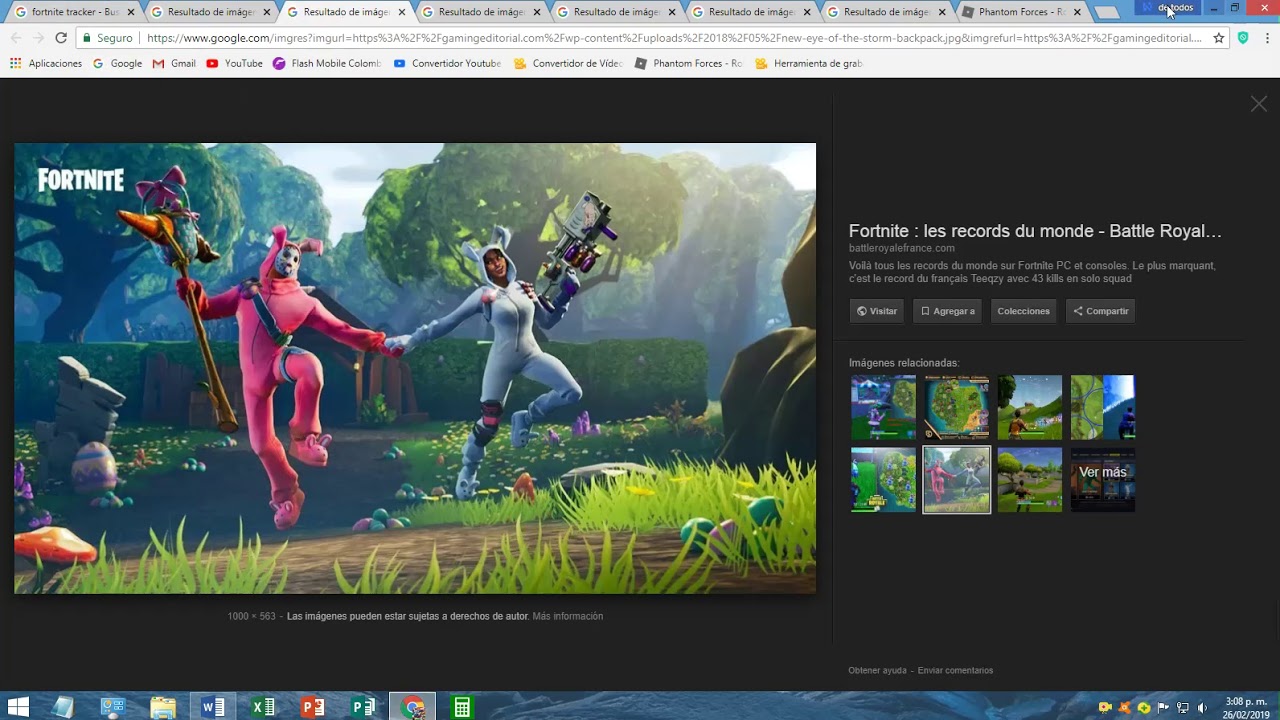
Task: Close the fortnite tracker tab
Action: 130,12
